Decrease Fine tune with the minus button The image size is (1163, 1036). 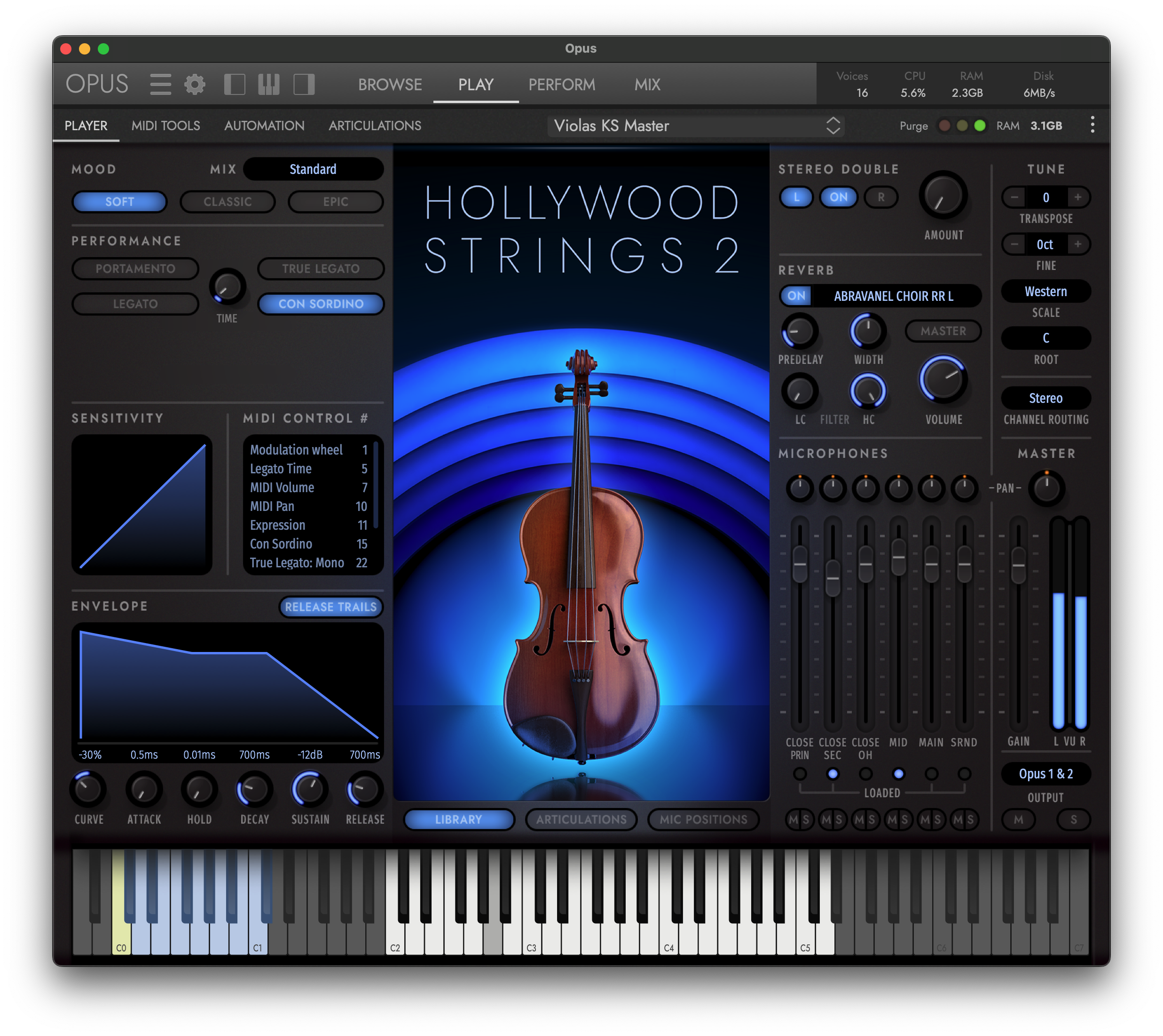point(1014,244)
